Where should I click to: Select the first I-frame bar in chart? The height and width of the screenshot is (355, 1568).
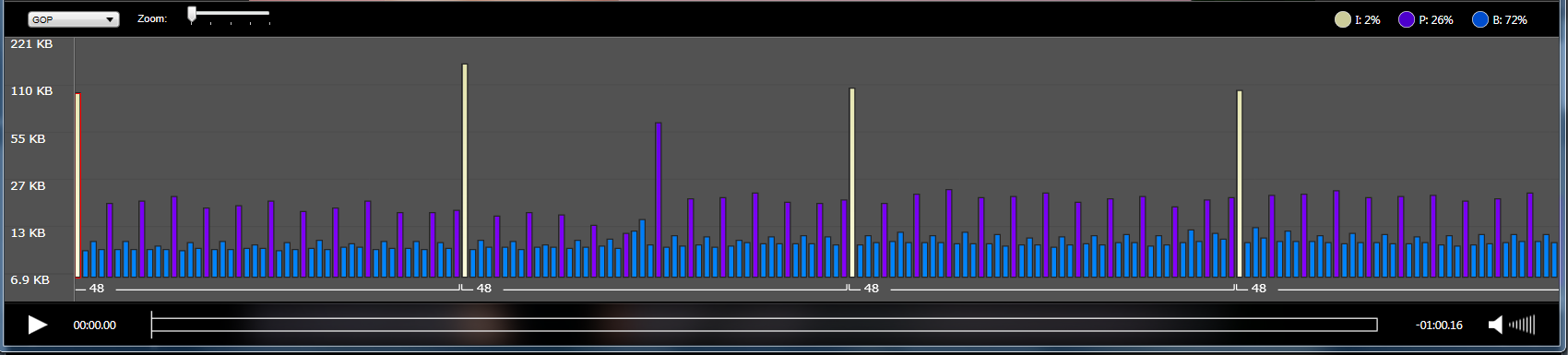pos(77,185)
